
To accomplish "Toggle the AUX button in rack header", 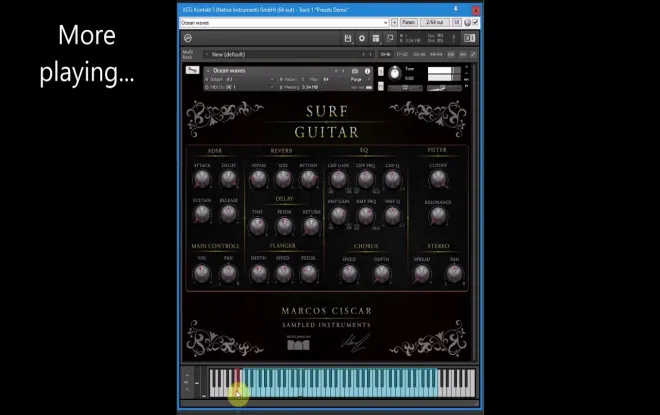I will coord(463,54).
